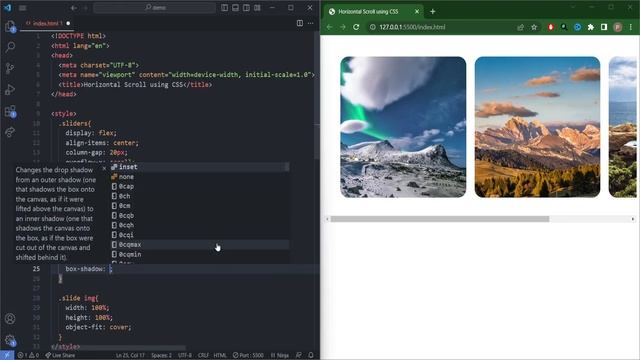Toggle bottom panel layout icon
Viewport: 640px width, 360px height.
click(x=236, y=8)
